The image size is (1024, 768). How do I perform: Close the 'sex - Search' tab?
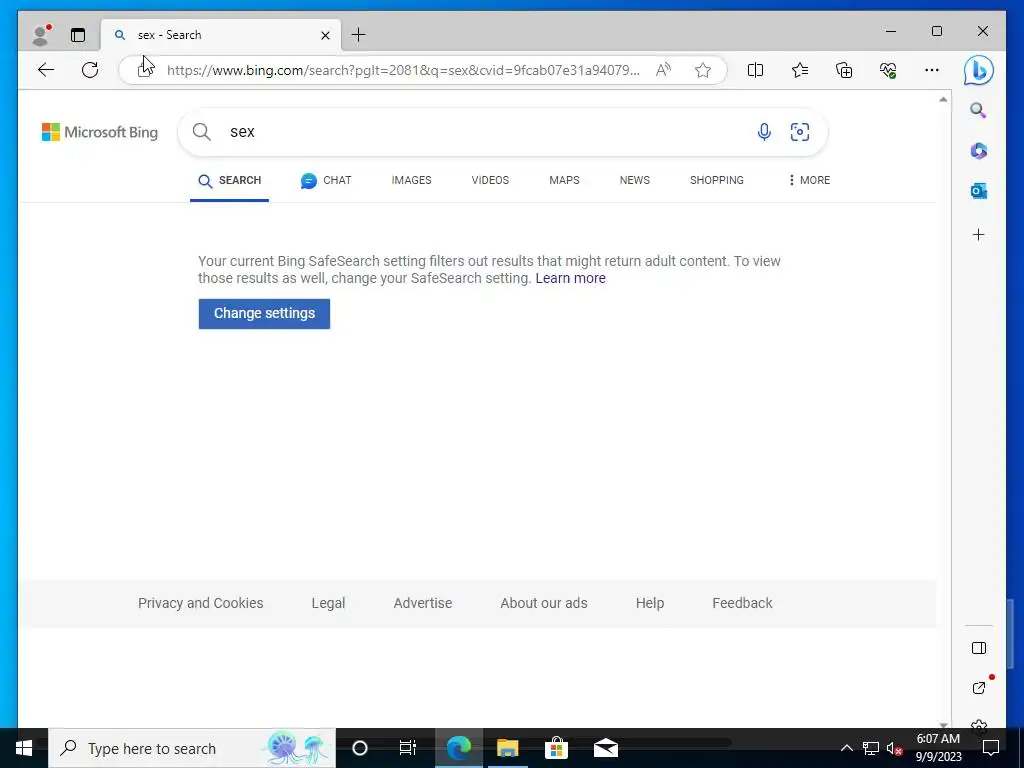325,35
